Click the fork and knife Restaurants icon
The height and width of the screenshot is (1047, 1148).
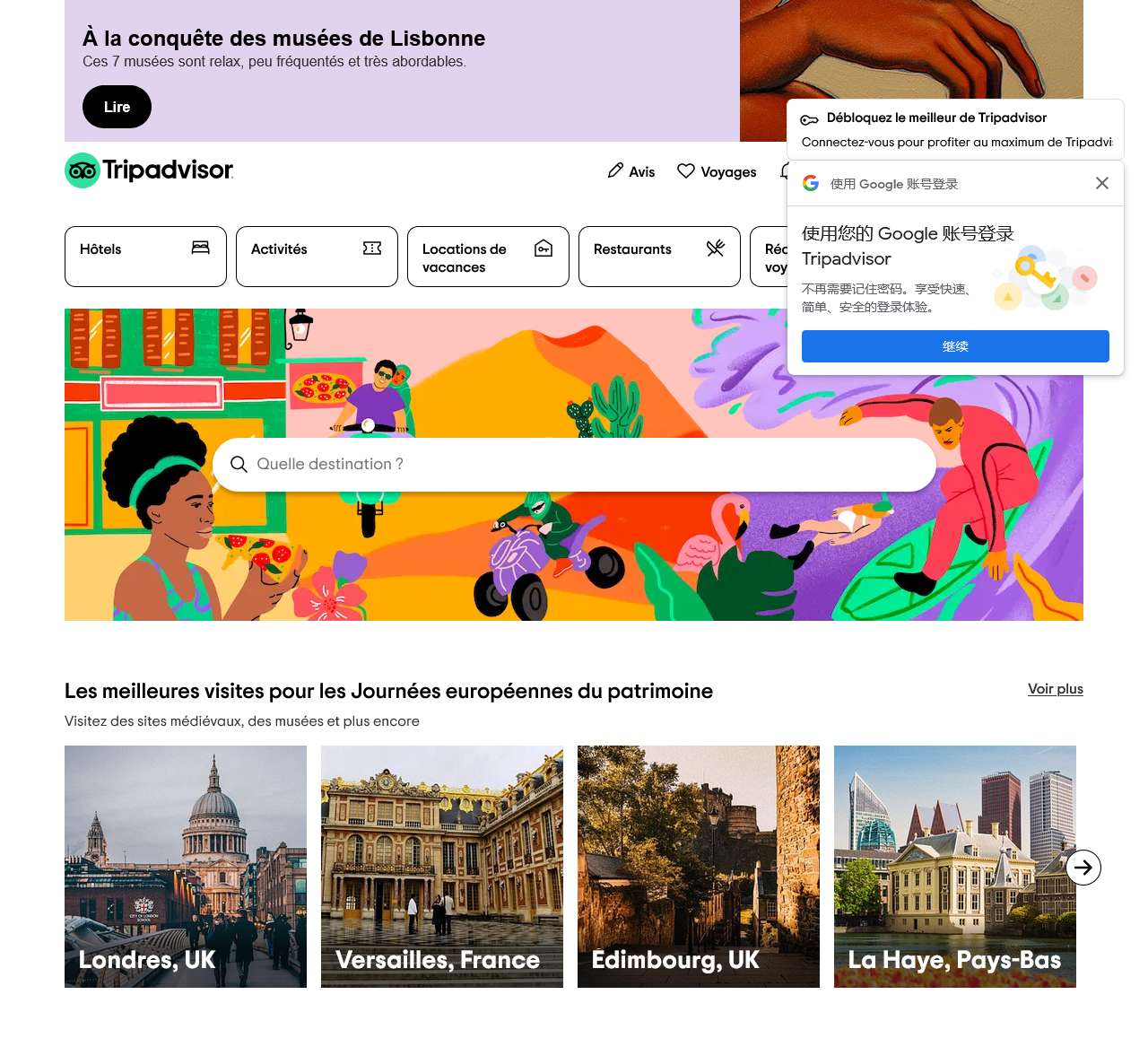point(715,248)
